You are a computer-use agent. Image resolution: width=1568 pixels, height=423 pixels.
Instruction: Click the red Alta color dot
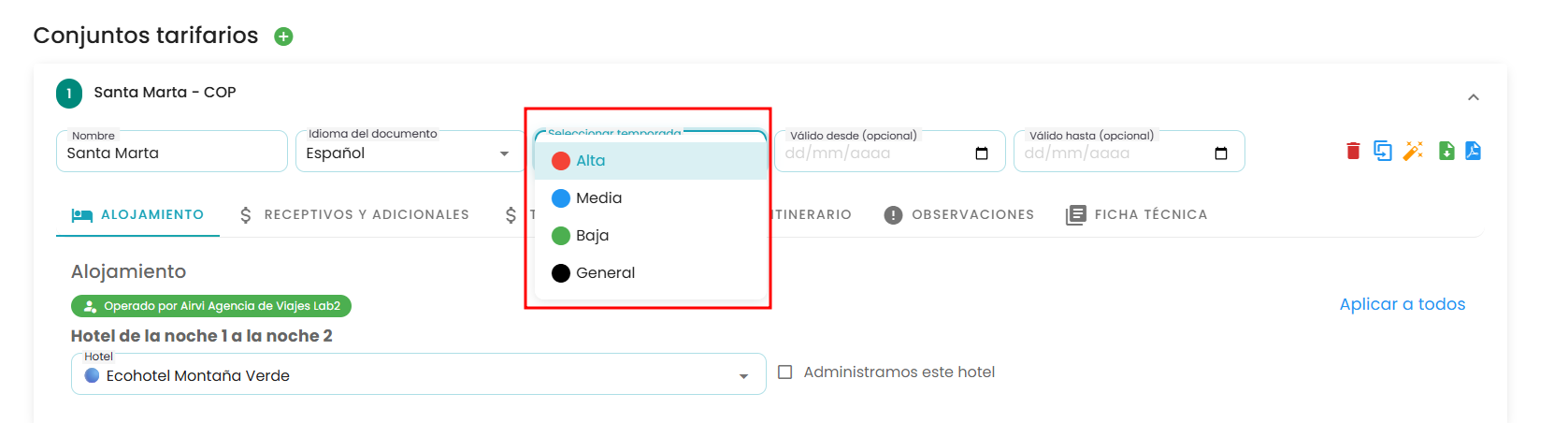[x=561, y=161]
